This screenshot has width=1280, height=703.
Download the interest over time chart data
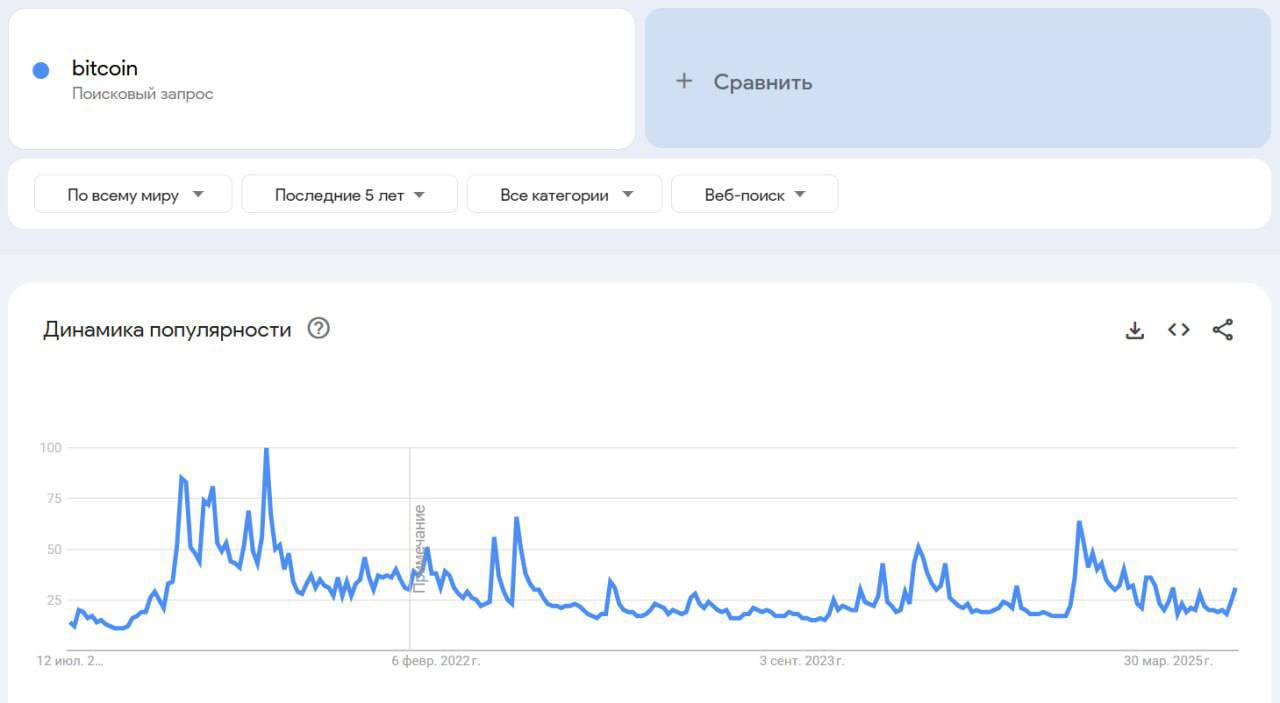coord(1134,330)
